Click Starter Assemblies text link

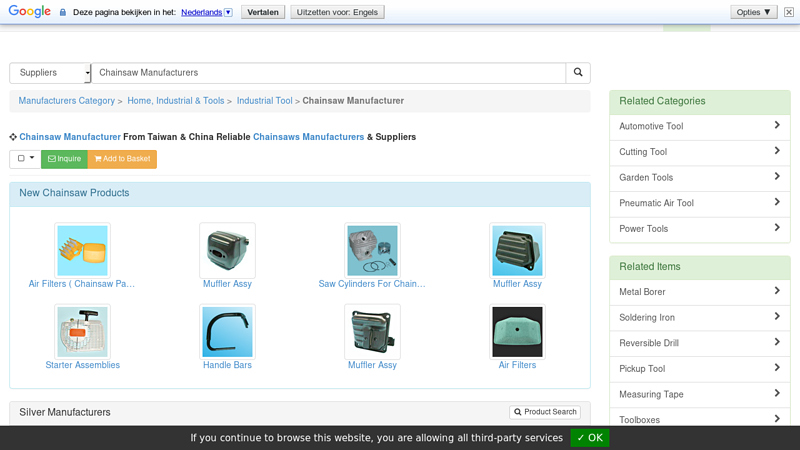point(83,365)
